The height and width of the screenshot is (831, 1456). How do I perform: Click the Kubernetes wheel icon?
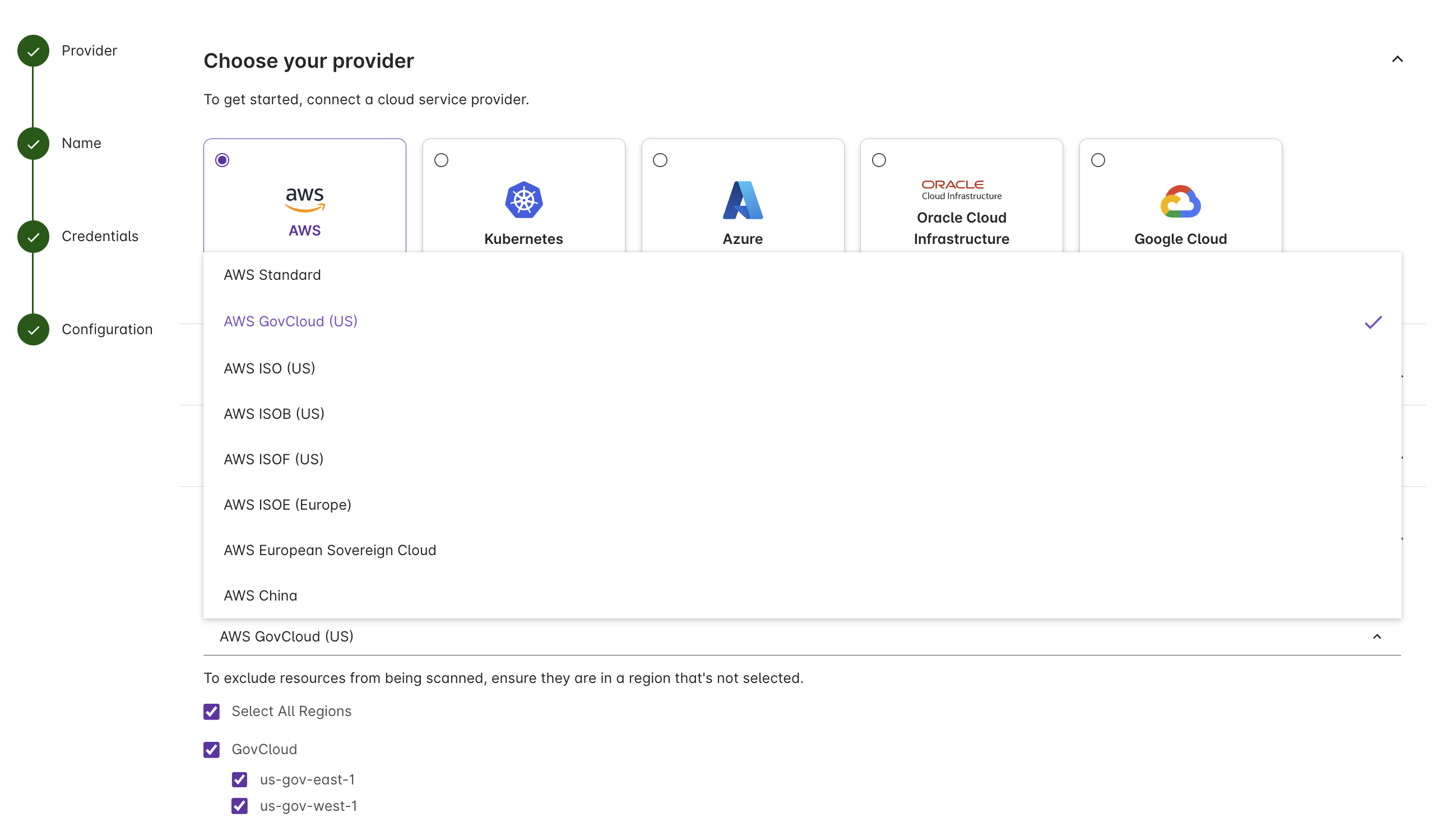(x=523, y=199)
